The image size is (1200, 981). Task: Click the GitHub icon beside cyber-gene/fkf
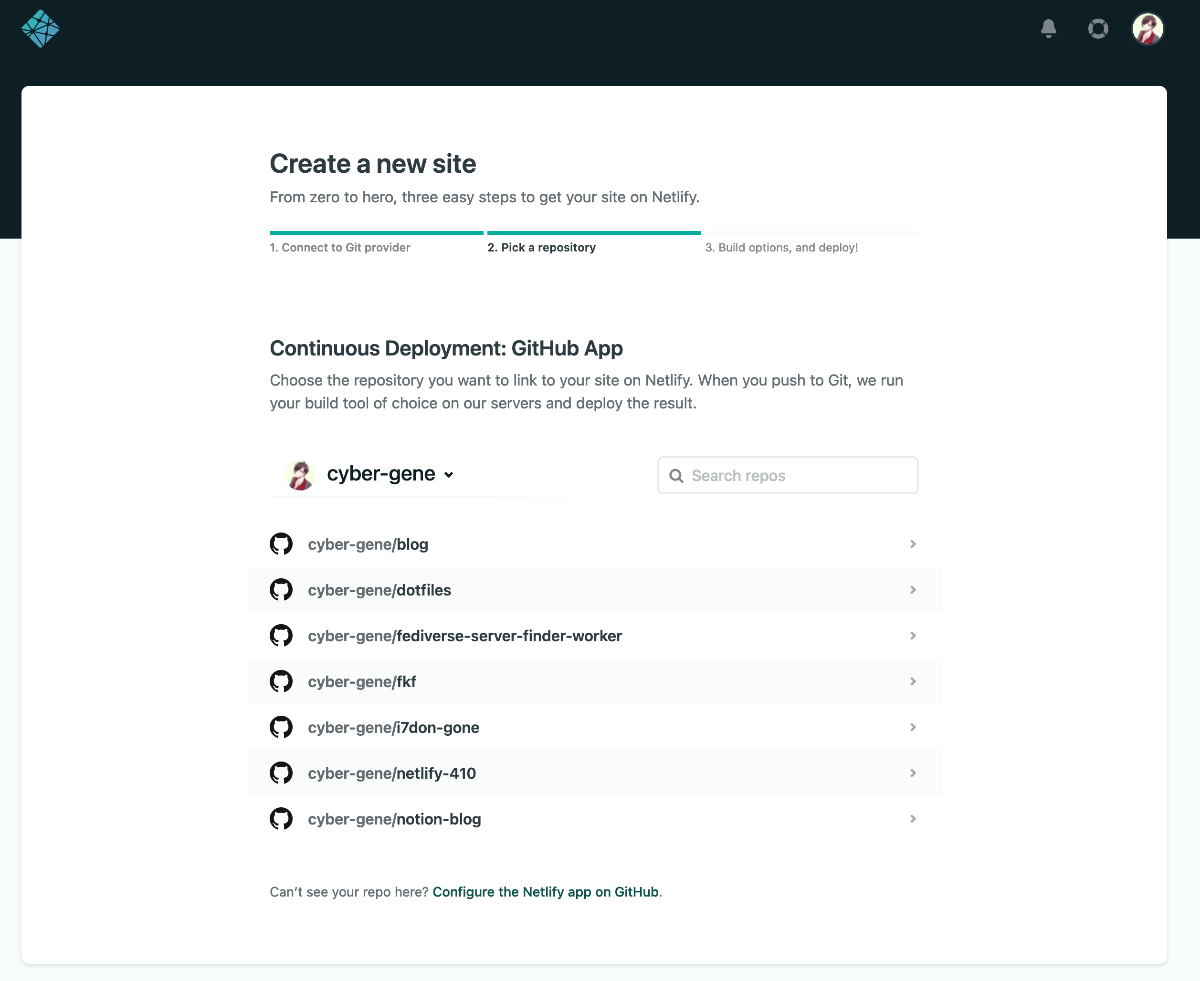click(x=281, y=681)
